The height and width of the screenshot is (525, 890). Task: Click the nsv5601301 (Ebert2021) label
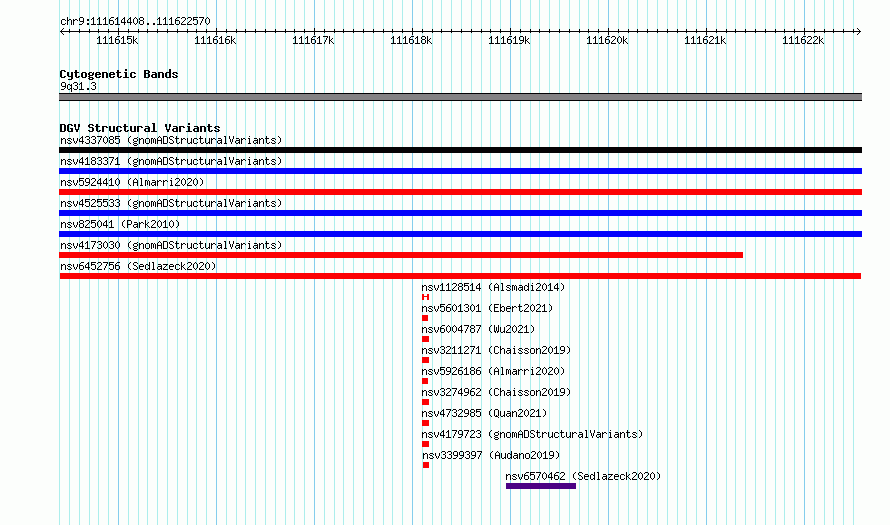coord(487,308)
